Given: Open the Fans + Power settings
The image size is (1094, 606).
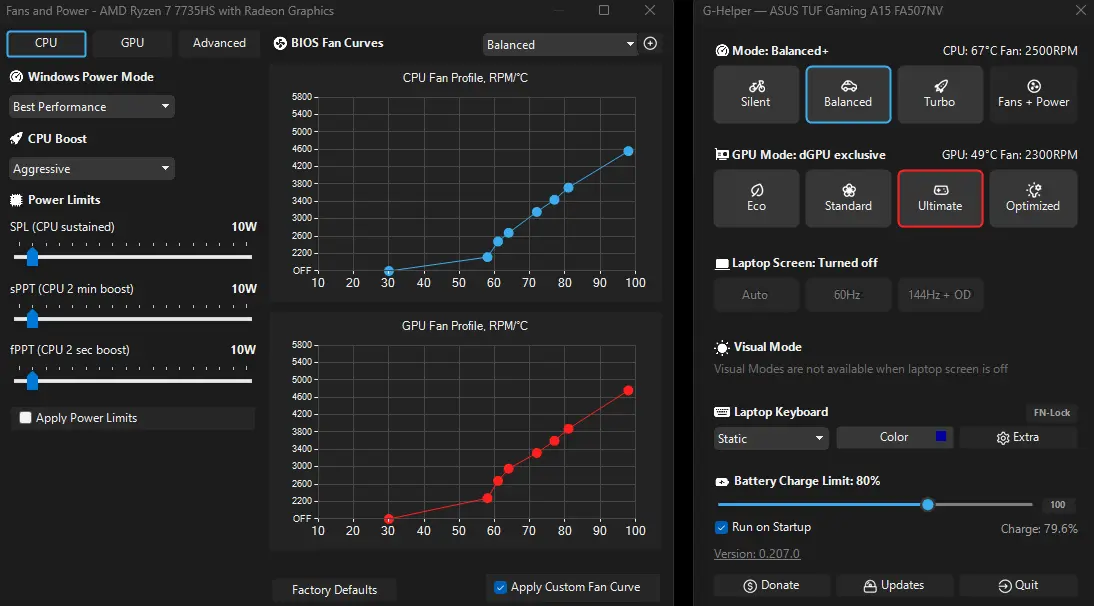Looking at the screenshot, I should click(1033, 94).
